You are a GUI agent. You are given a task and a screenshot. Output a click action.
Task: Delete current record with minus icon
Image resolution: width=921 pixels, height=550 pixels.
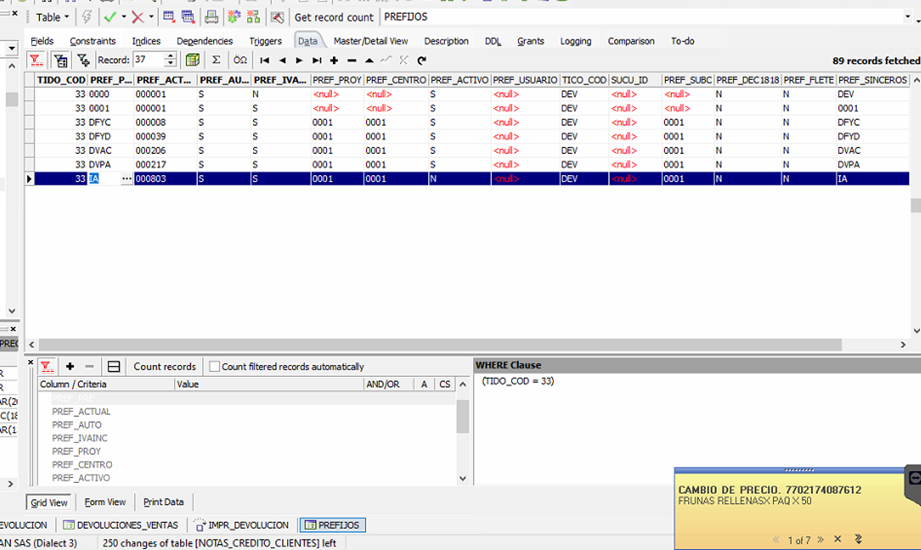352,60
